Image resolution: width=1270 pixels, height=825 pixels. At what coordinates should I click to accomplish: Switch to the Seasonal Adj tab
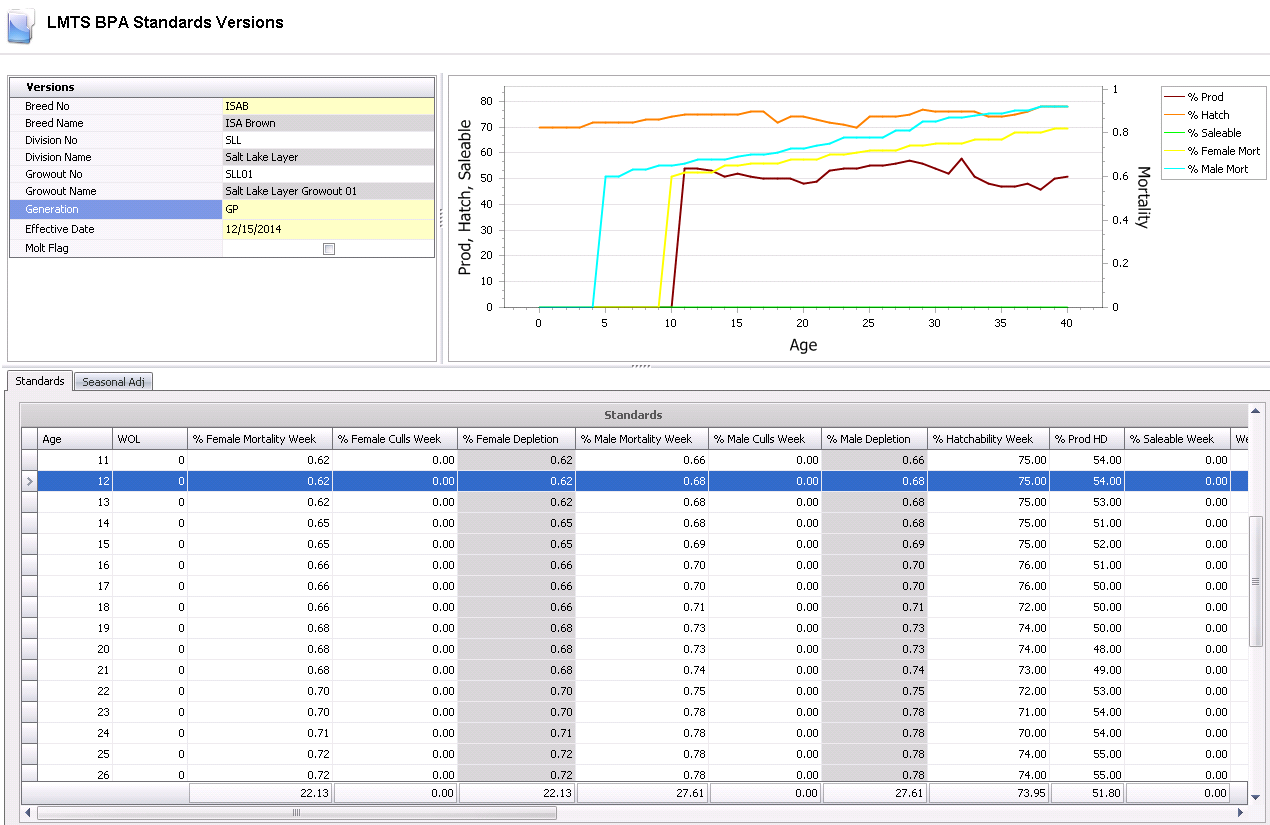click(113, 382)
